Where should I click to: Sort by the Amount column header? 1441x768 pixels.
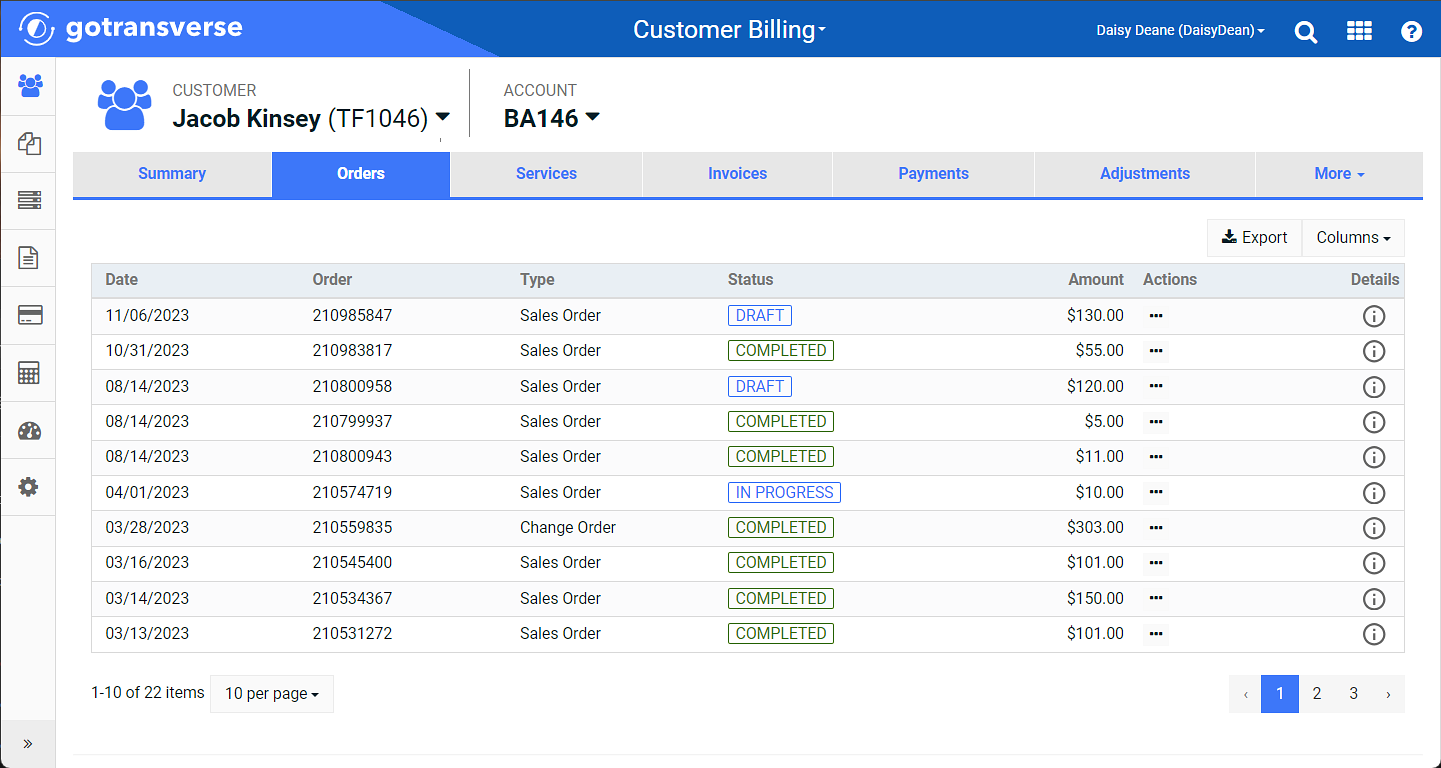pyautogui.click(x=1096, y=280)
